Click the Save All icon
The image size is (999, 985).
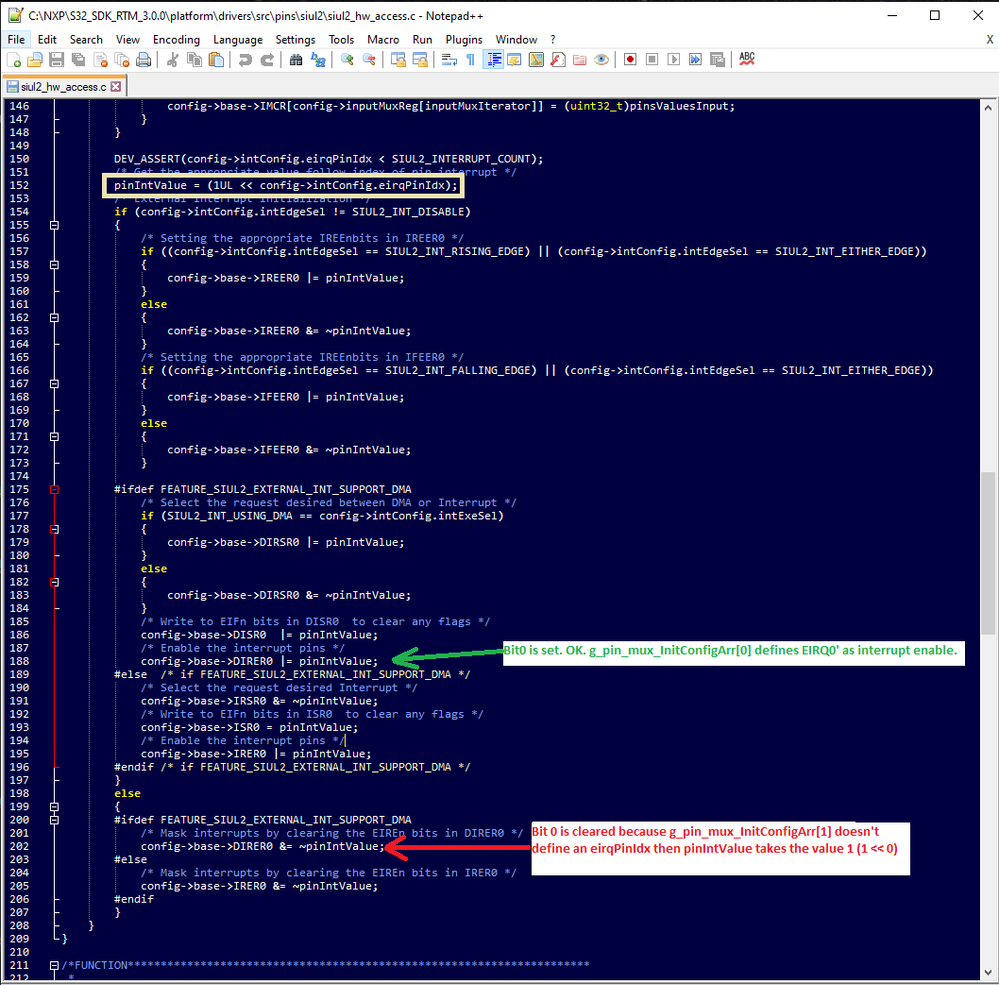point(78,60)
